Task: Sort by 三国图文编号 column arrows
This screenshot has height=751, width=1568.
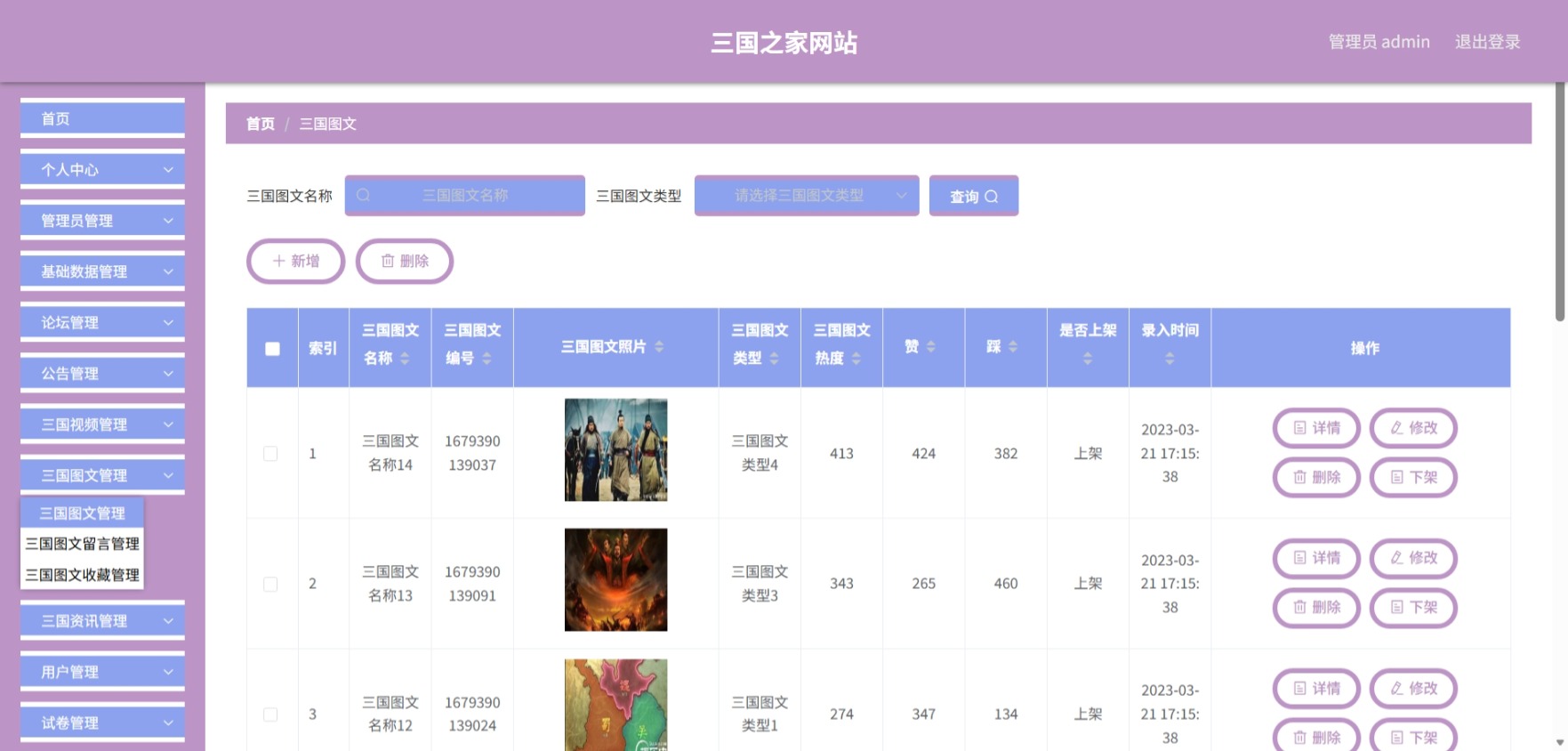Action: pos(486,359)
